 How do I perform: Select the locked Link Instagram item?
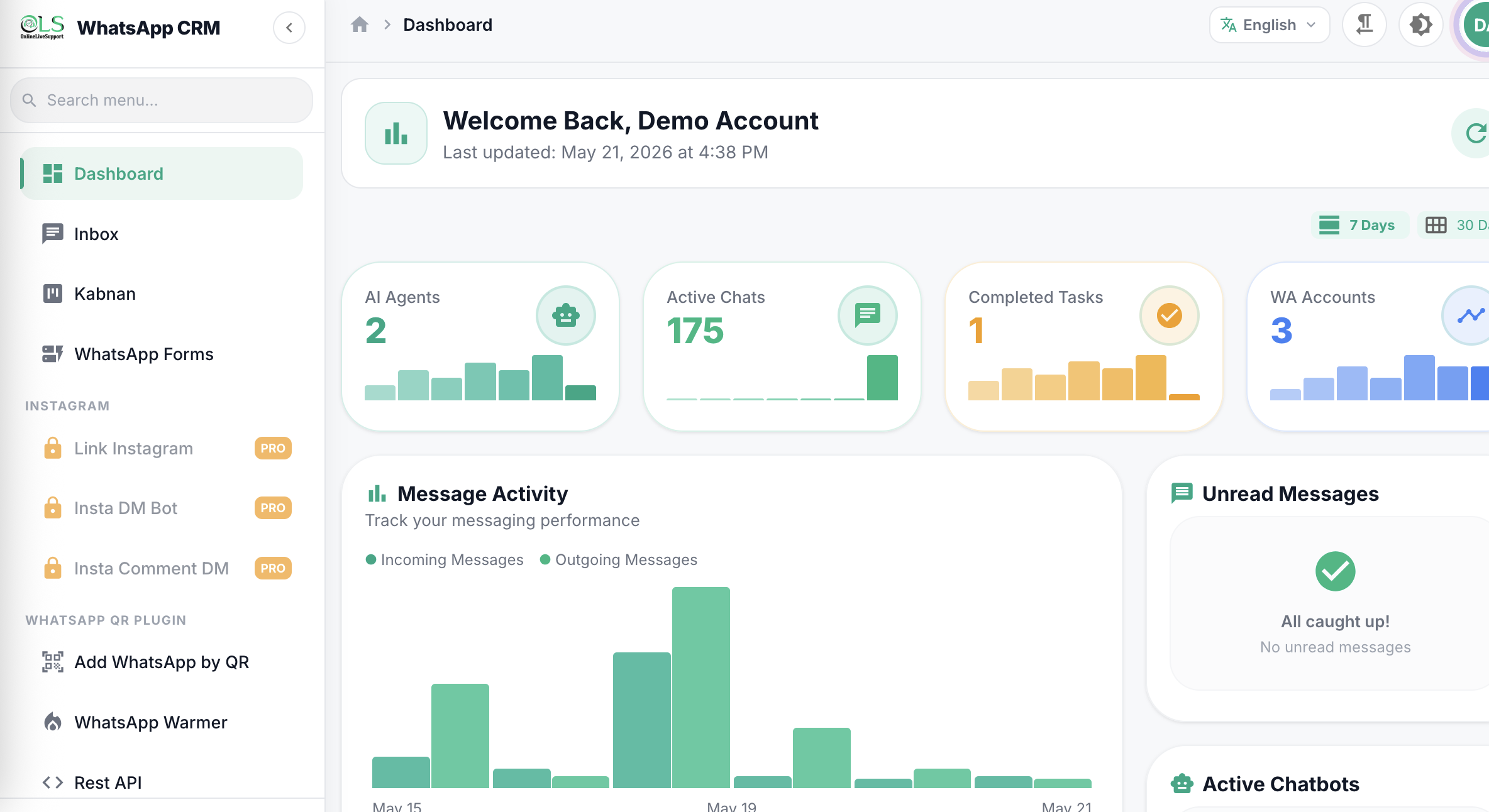click(162, 448)
